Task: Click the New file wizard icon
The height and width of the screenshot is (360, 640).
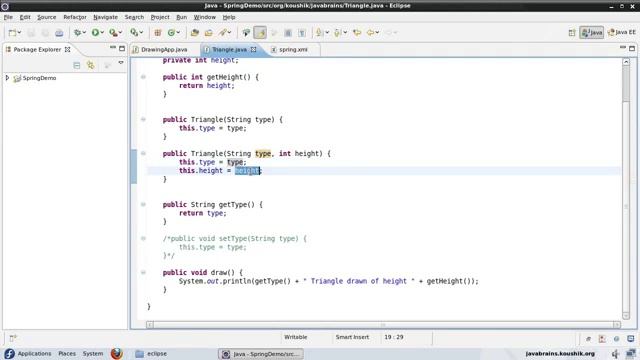Action: [x=12, y=33]
